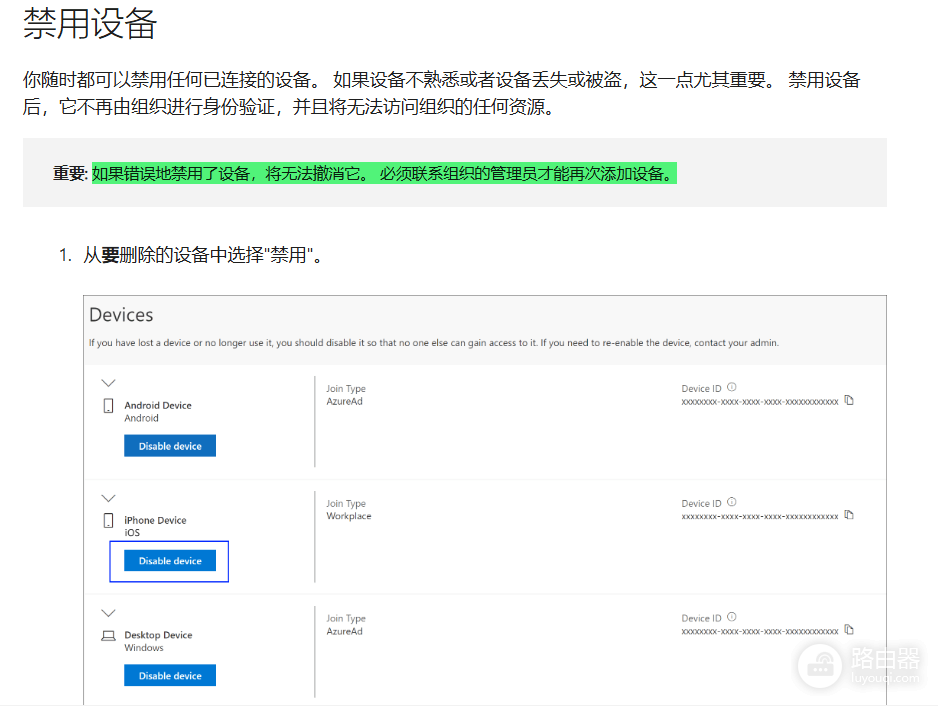Click the Android Device phone icon

(108, 406)
